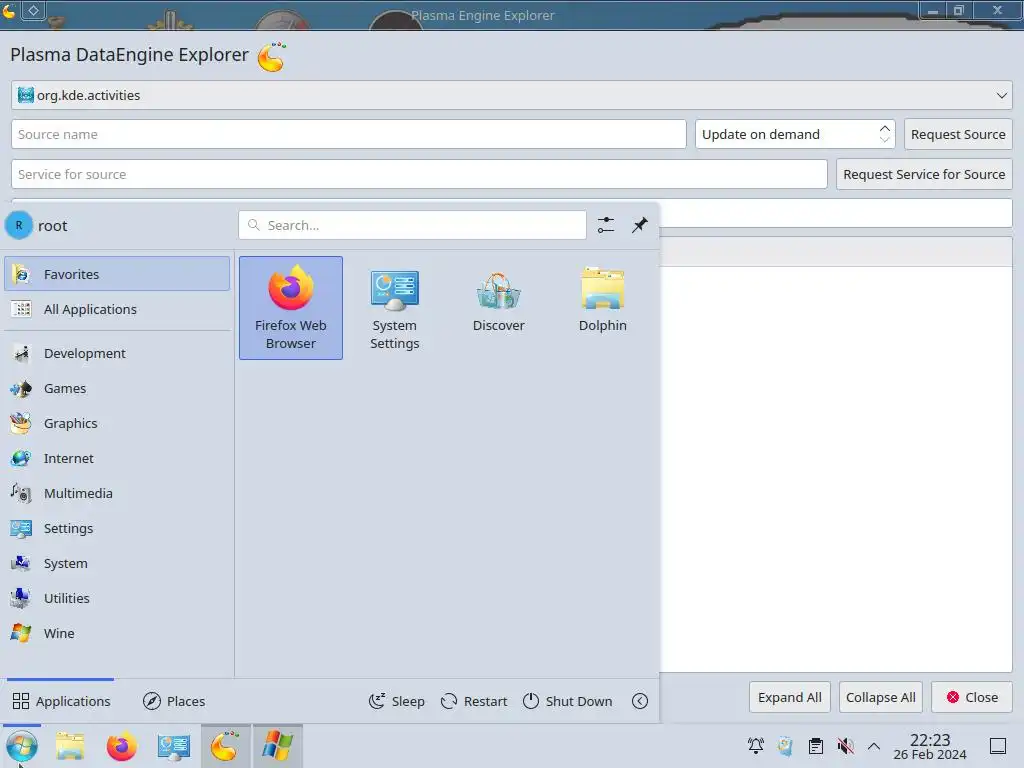Click the Collapse All button
This screenshot has width=1024, height=768.
coord(880,697)
